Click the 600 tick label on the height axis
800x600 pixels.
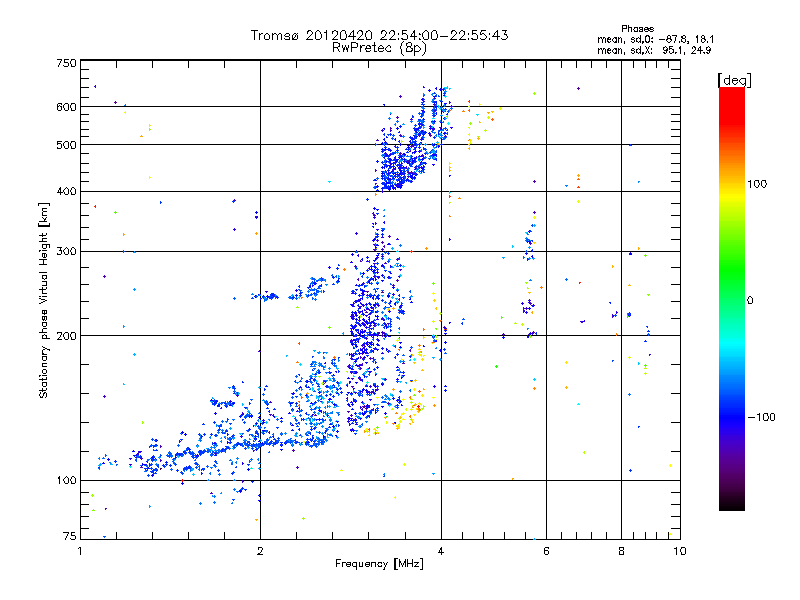(x=66, y=107)
